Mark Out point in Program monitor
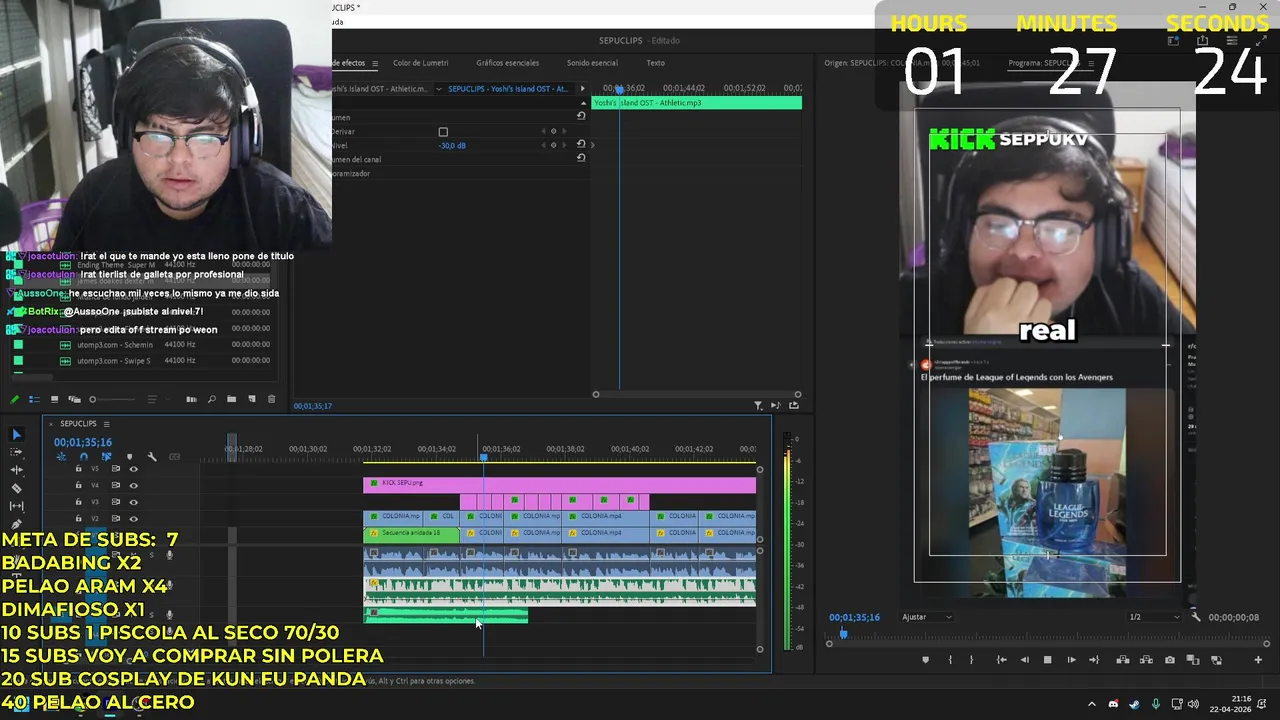1280x720 pixels. click(971, 660)
